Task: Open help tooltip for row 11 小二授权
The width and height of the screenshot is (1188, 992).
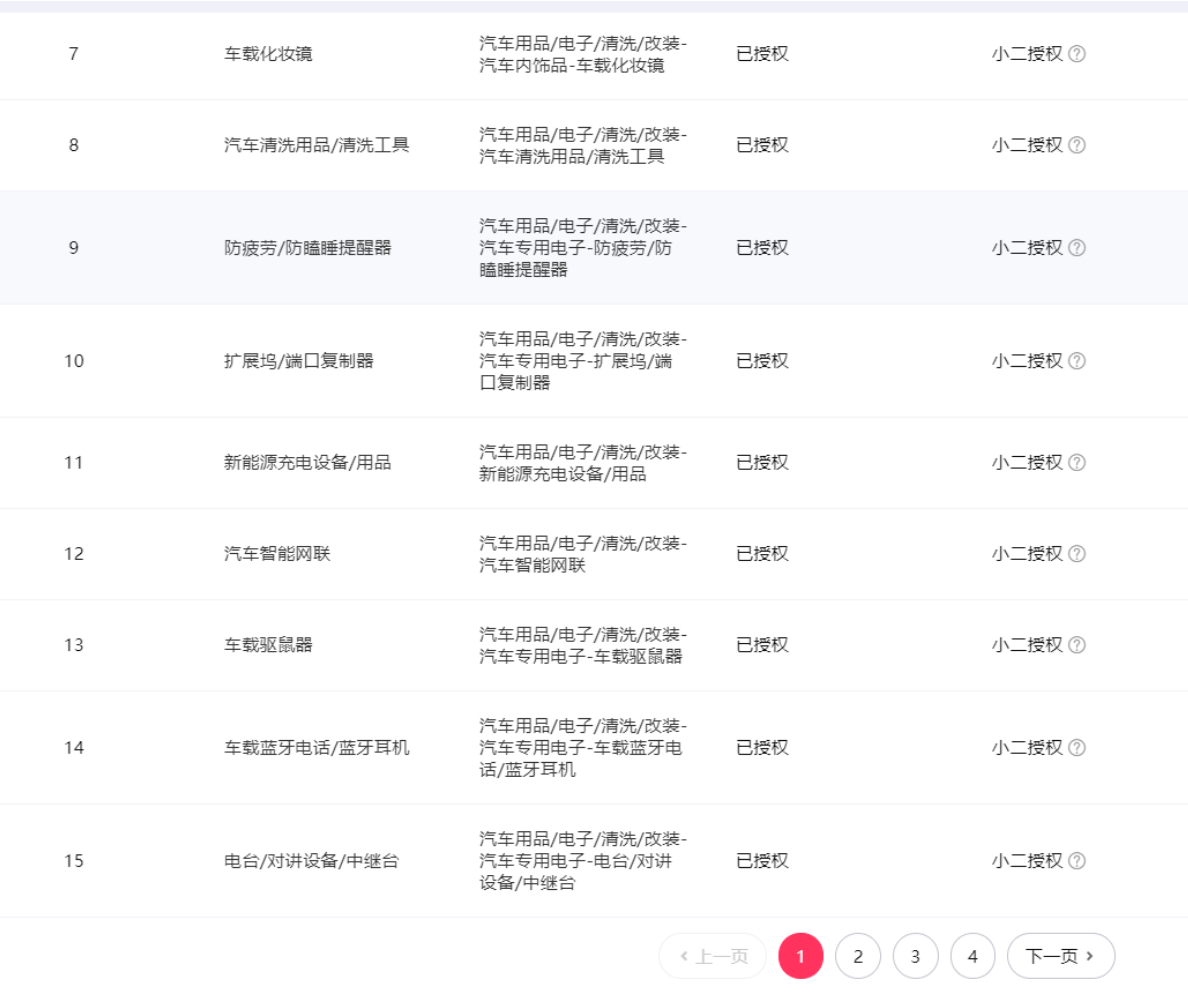Action: (x=1077, y=462)
